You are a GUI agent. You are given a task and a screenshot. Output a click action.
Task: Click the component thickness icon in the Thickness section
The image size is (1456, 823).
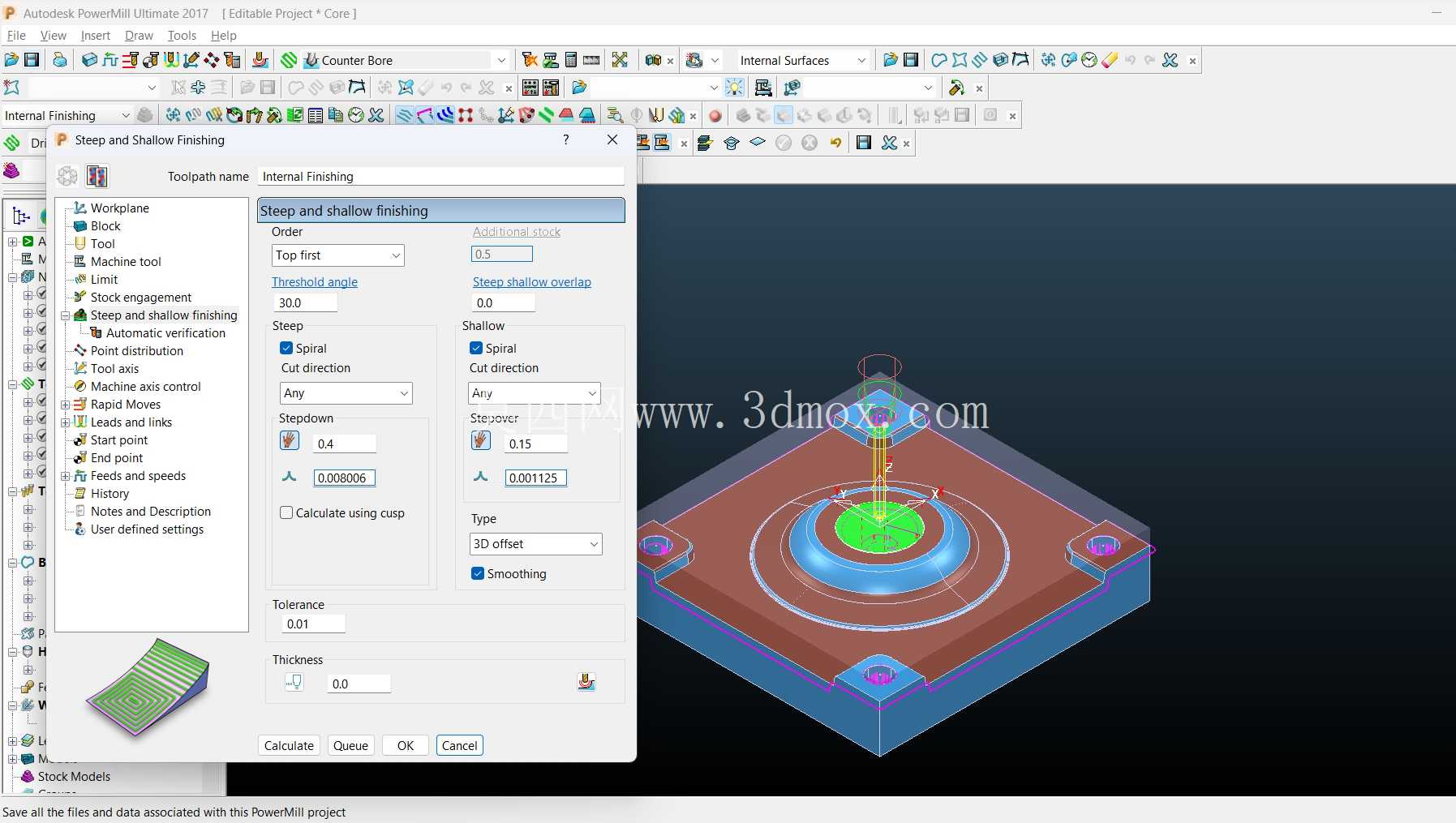click(586, 682)
